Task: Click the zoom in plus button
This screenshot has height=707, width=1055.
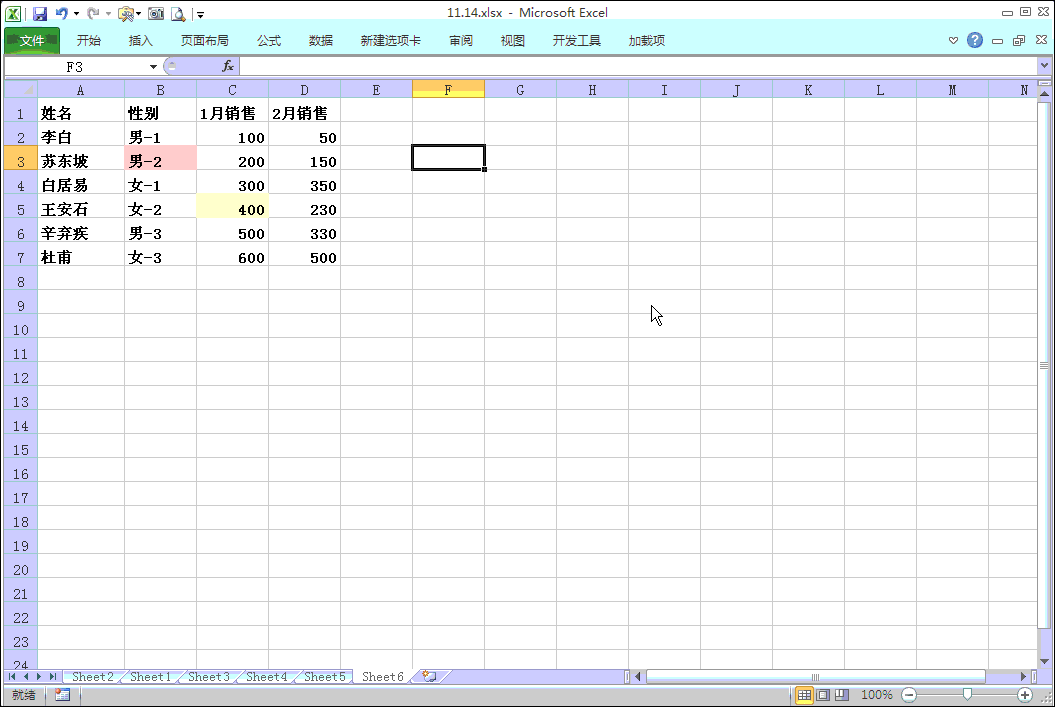Action: click(x=1025, y=695)
